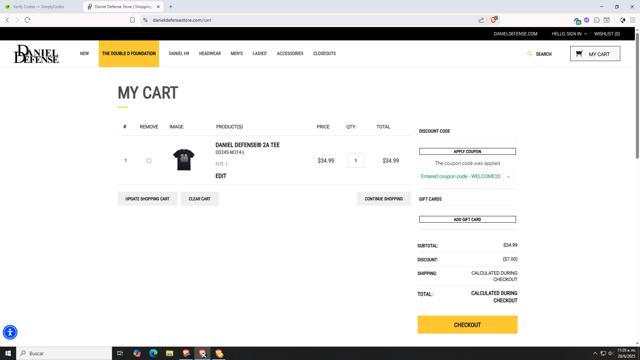This screenshot has height=360, width=640.
Task: Click the quantity field for the 2A Tee
Action: [356, 160]
